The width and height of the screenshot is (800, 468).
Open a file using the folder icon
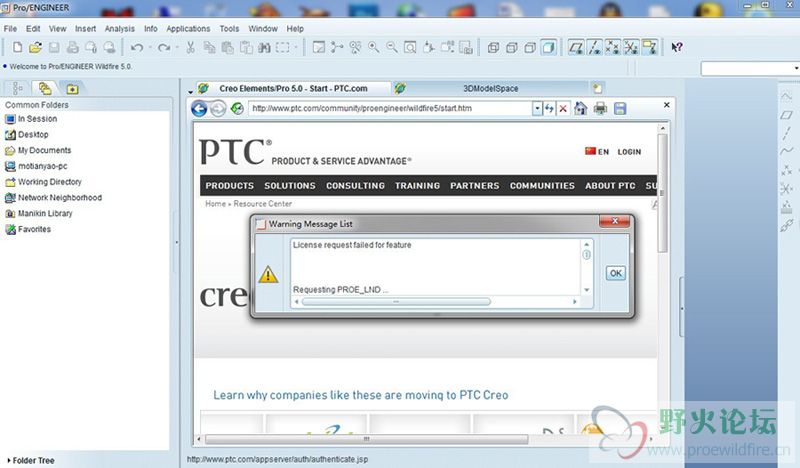(35, 47)
